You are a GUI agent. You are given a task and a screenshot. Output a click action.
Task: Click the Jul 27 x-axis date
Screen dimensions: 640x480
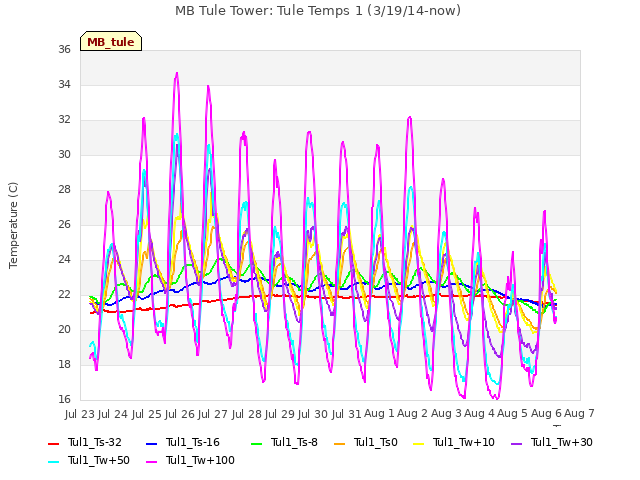coord(213,414)
